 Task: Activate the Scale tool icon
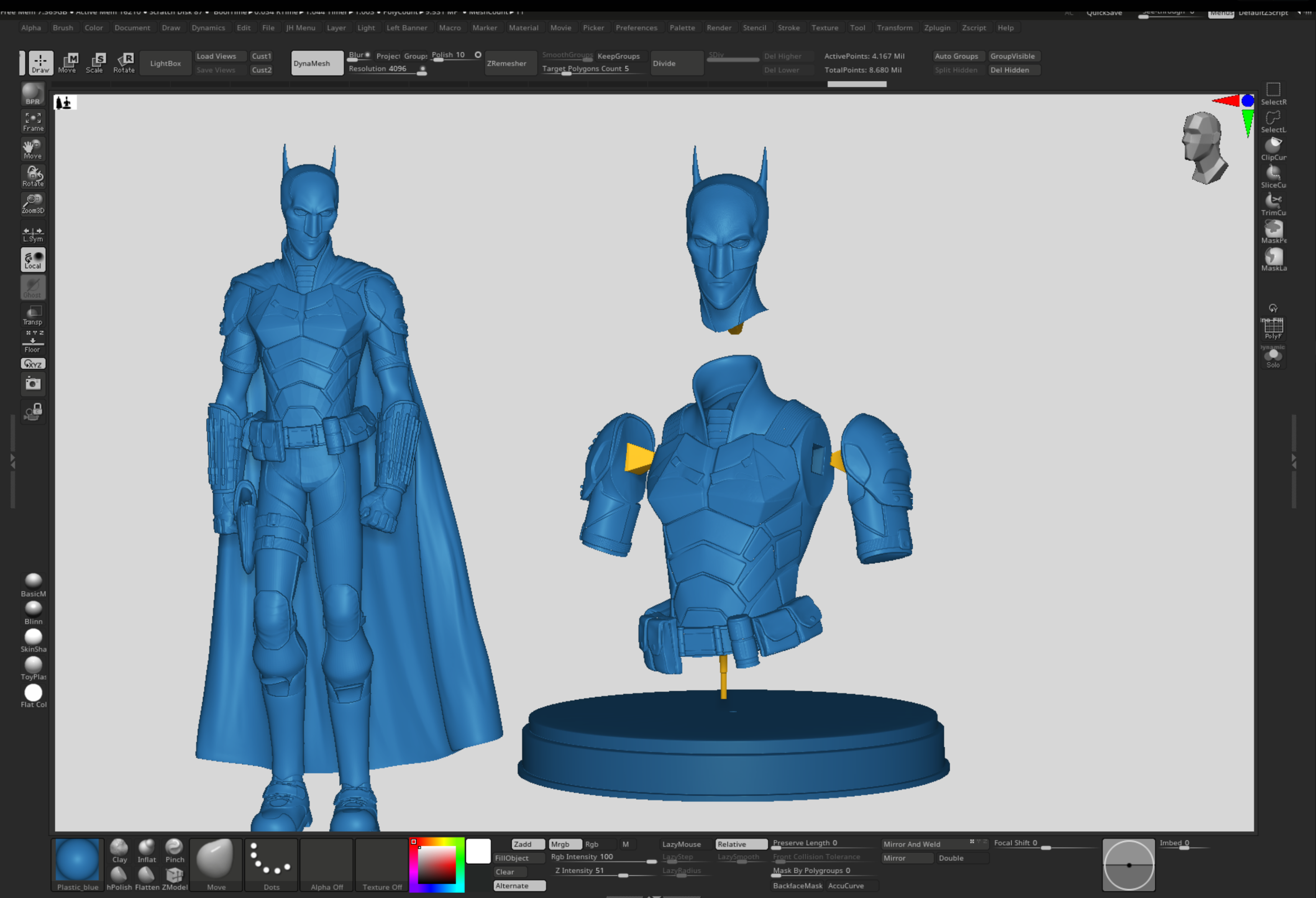pos(95,63)
